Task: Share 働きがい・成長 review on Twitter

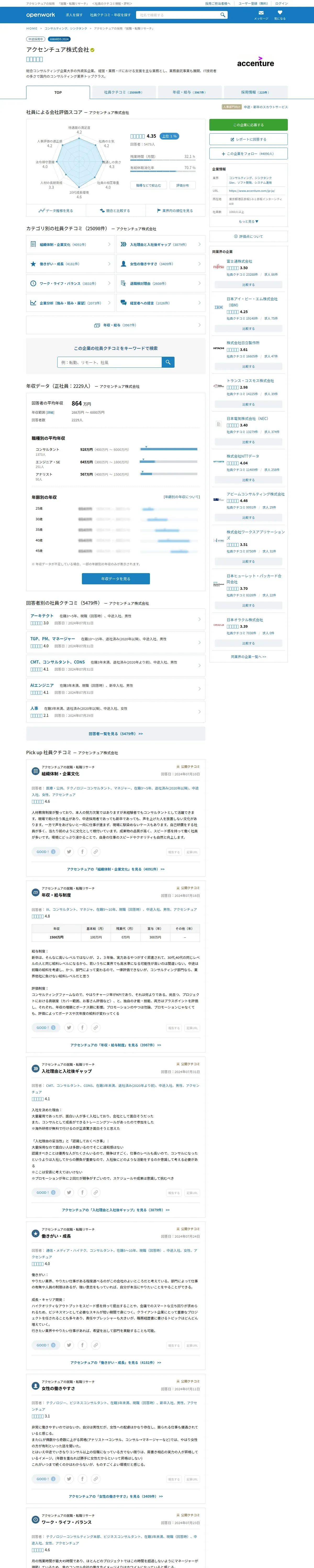Action: 69,1345
